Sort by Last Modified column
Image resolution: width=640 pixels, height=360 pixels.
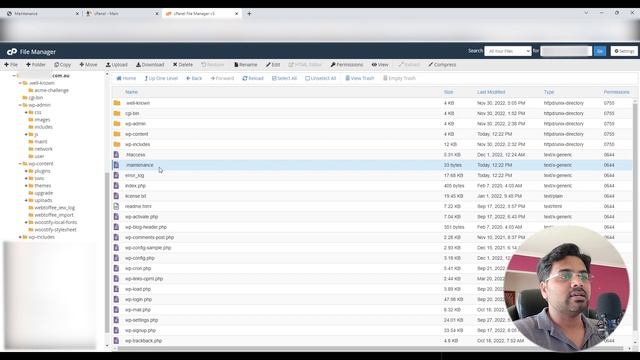point(491,92)
